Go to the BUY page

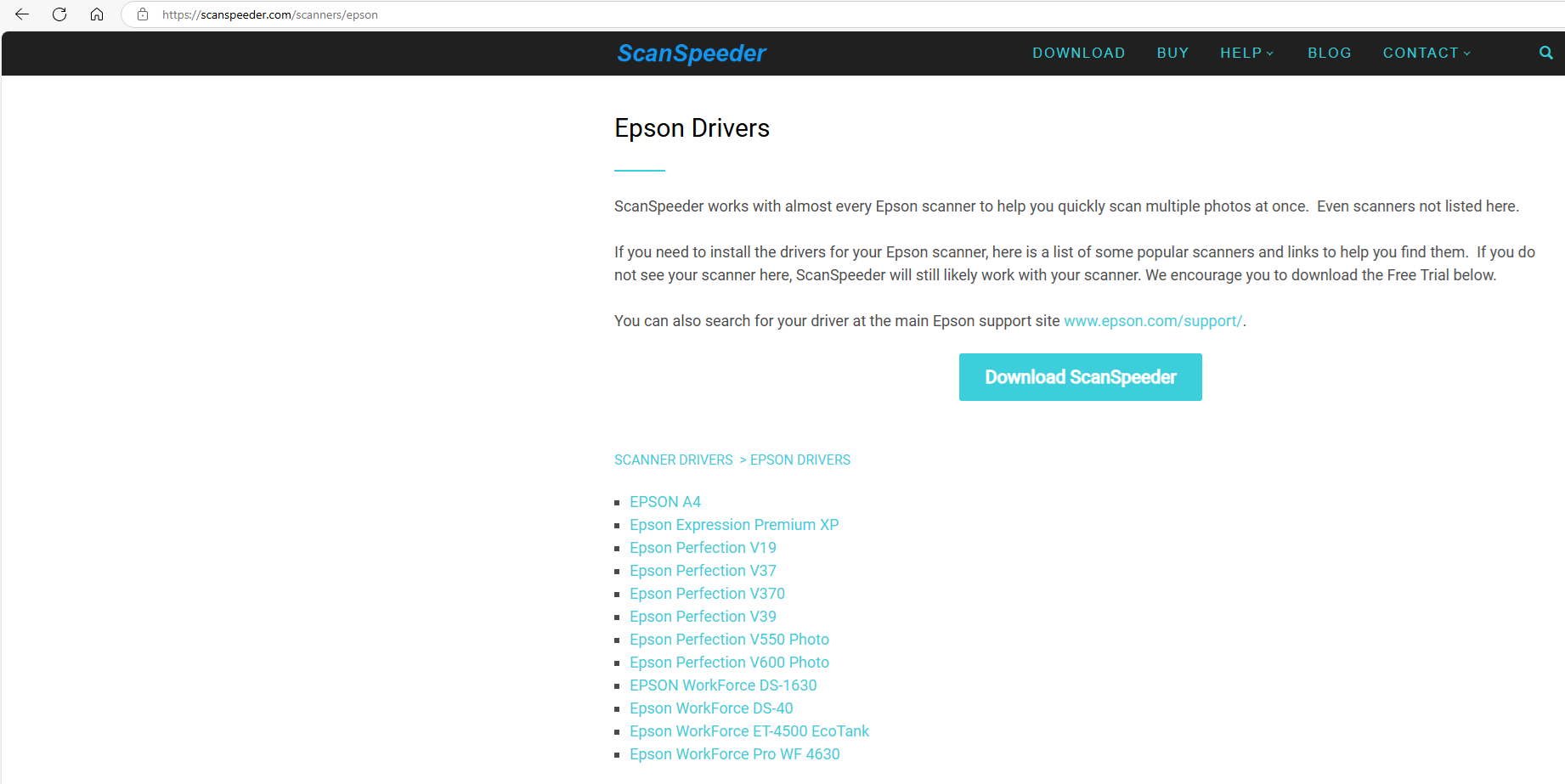pyautogui.click(x=1172, y=53)
